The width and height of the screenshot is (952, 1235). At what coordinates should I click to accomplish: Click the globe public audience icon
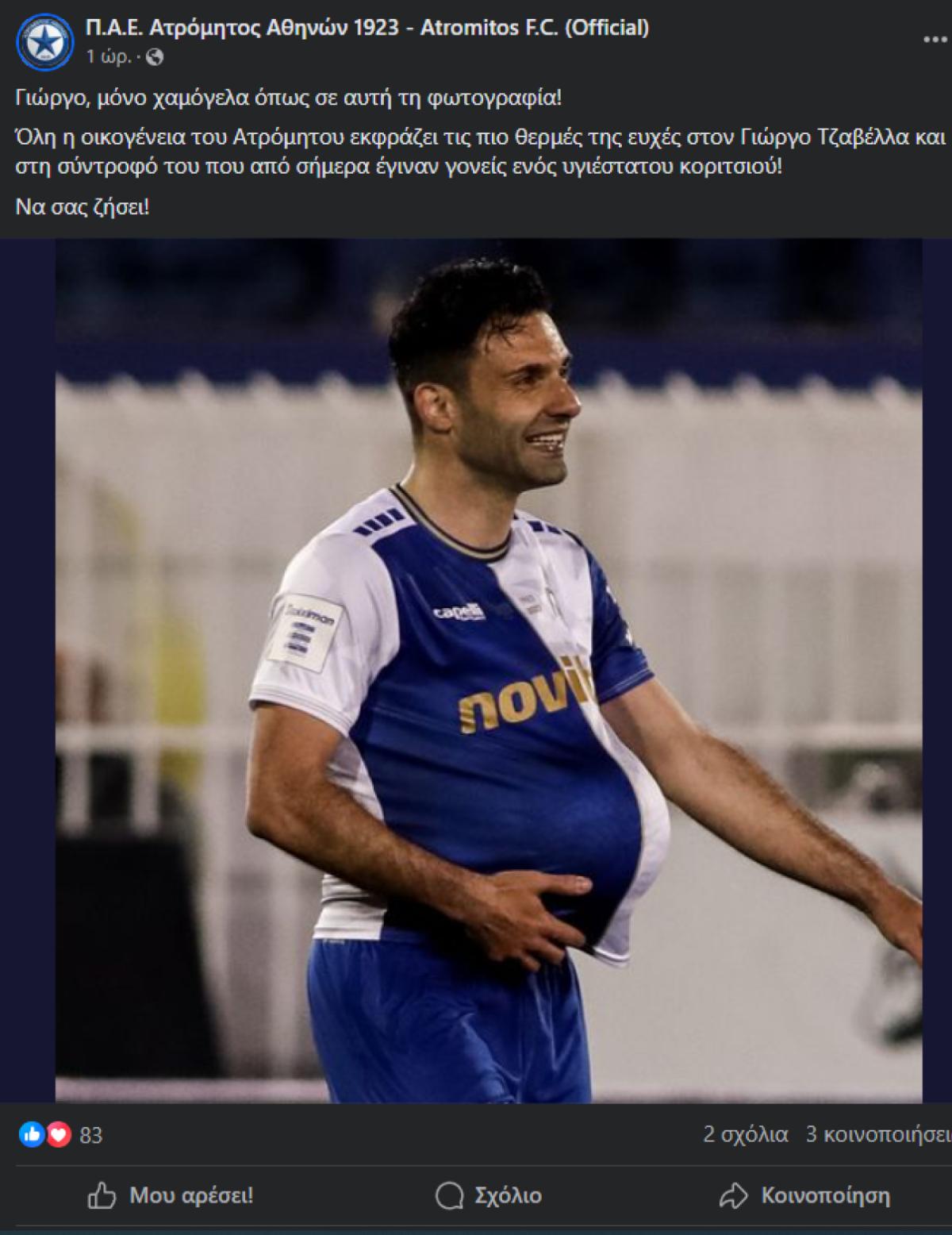[x=155, y=56]
